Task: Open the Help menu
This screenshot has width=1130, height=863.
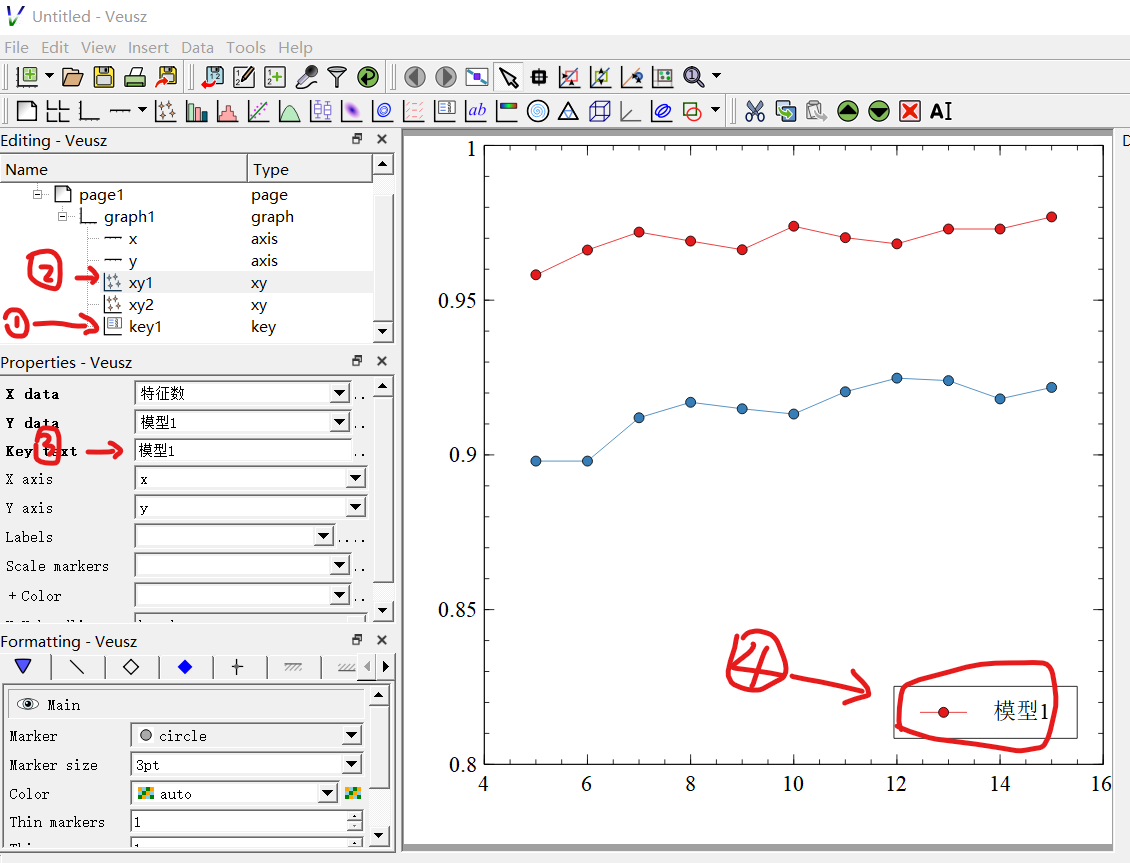Action: pyautogui.click(x=295, y=48)
